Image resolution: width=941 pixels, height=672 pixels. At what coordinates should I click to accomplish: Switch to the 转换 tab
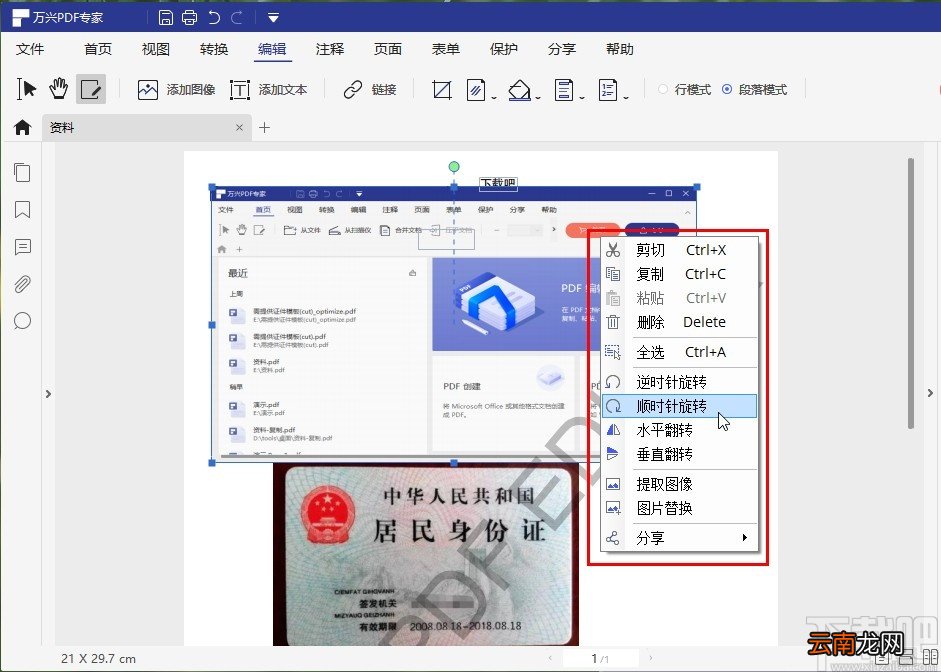[214, 49]
